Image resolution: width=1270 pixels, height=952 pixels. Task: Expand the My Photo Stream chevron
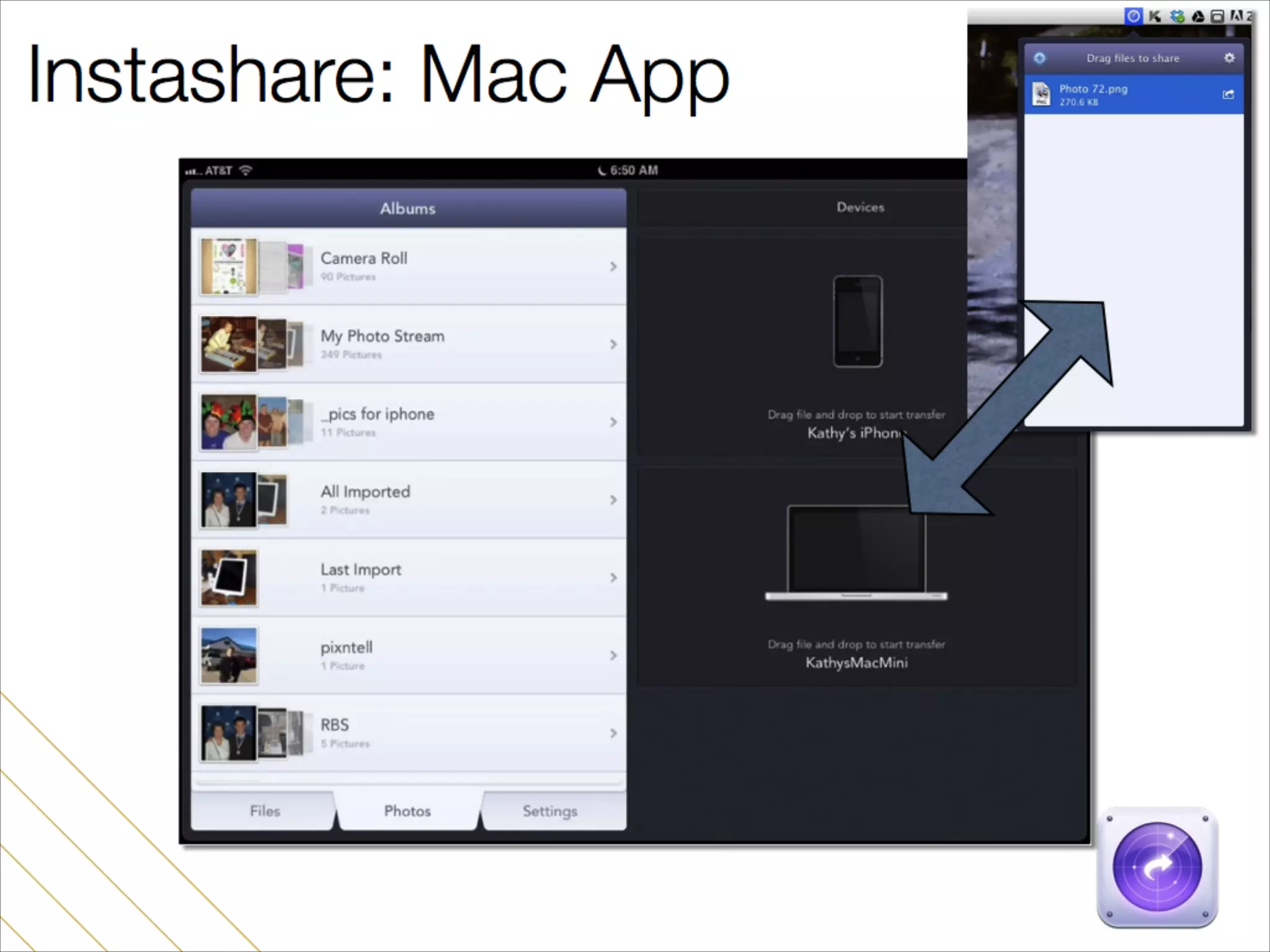click(613, 344)
